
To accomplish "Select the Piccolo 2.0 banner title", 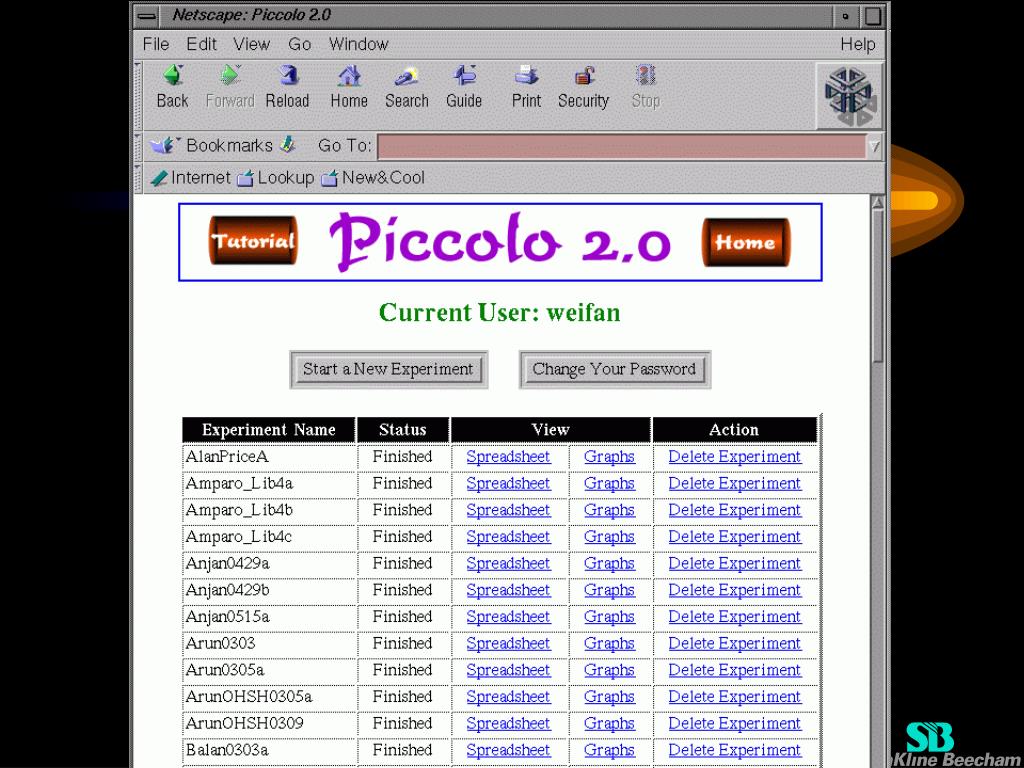I will (x=500, y=242).
